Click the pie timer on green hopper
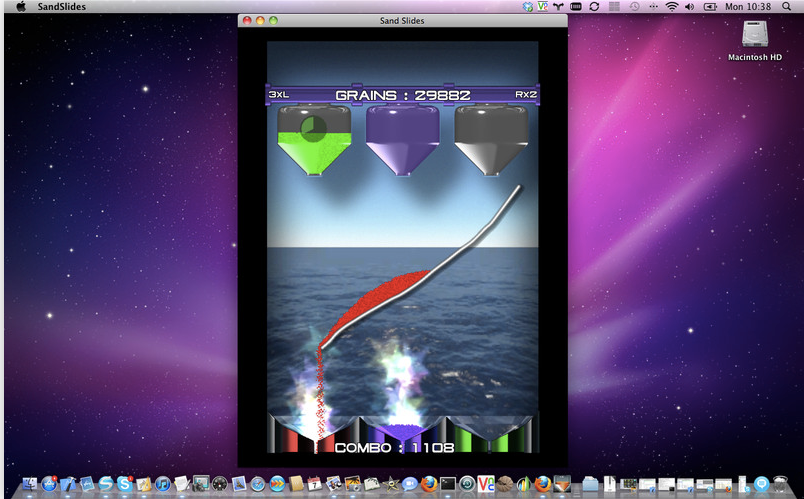This screenshot has height=499, width=804. (x=313, y=128)
